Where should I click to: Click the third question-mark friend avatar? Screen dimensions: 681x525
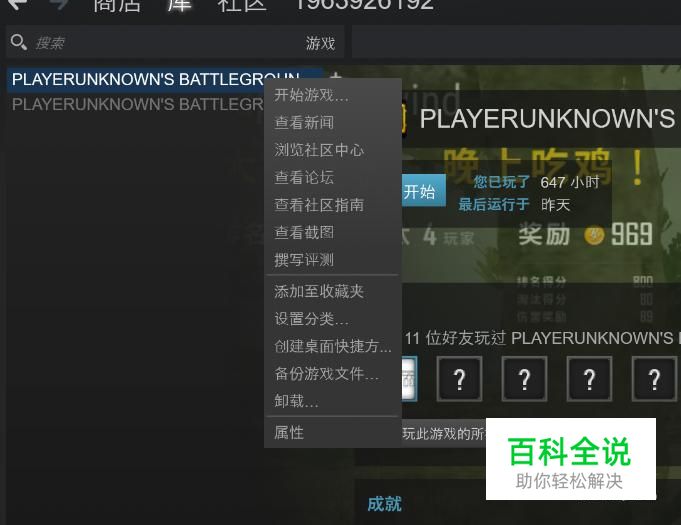[589, 379]
